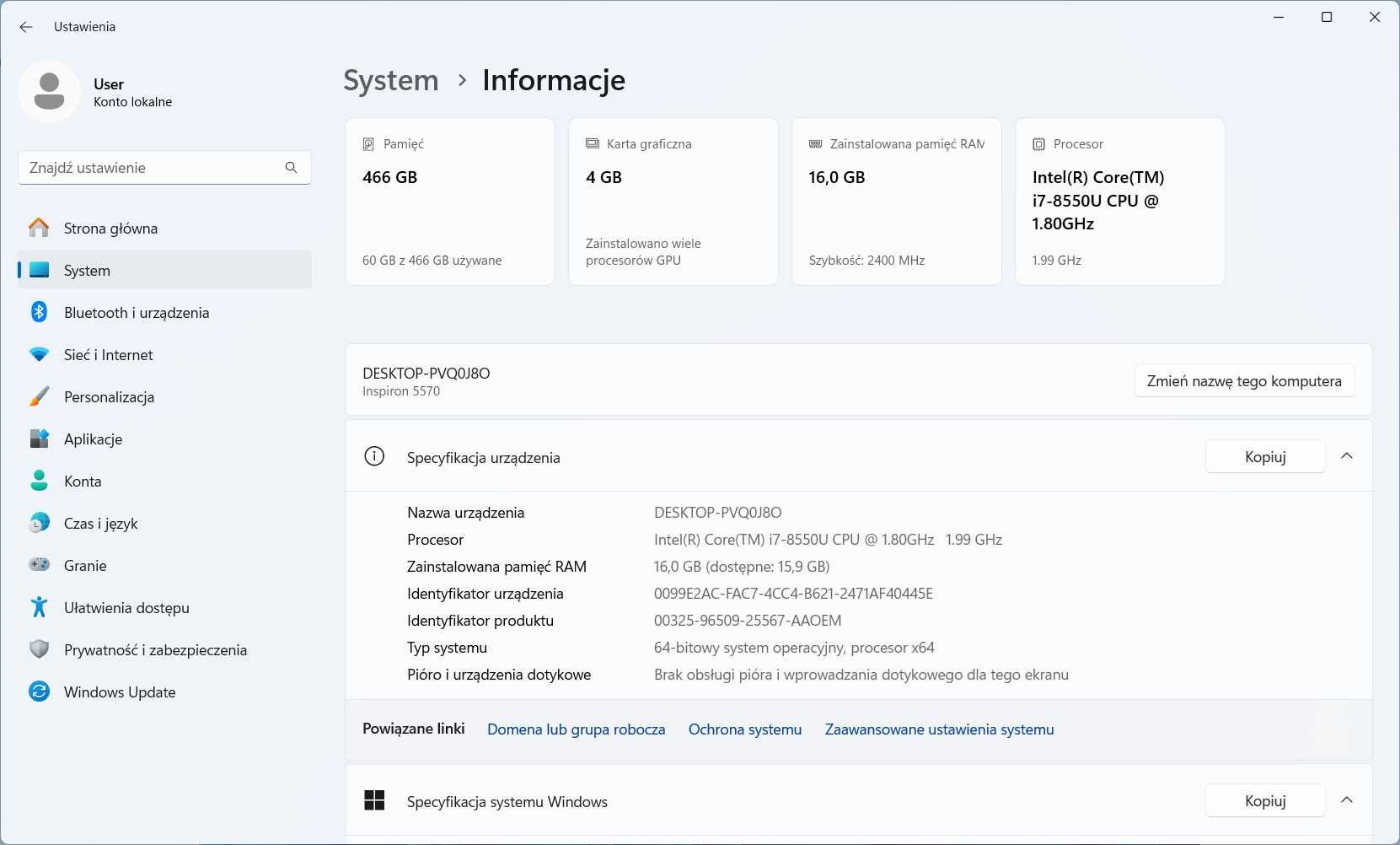Open Ochrona systemu link
The image size is (1400, 845).
pyautogui.click(x=745, y=729)
